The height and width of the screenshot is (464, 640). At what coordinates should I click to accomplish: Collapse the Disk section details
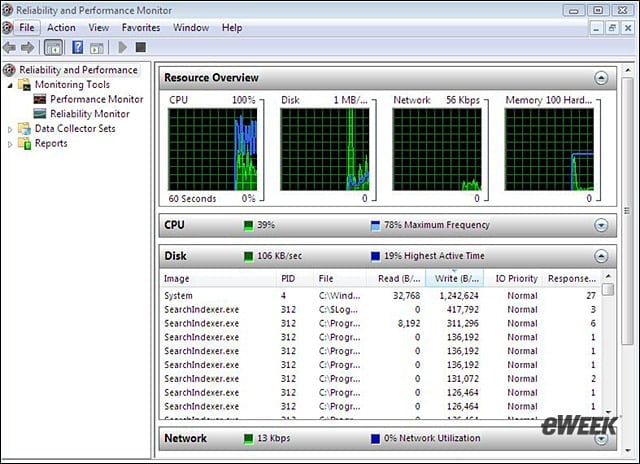click(601, 256)
